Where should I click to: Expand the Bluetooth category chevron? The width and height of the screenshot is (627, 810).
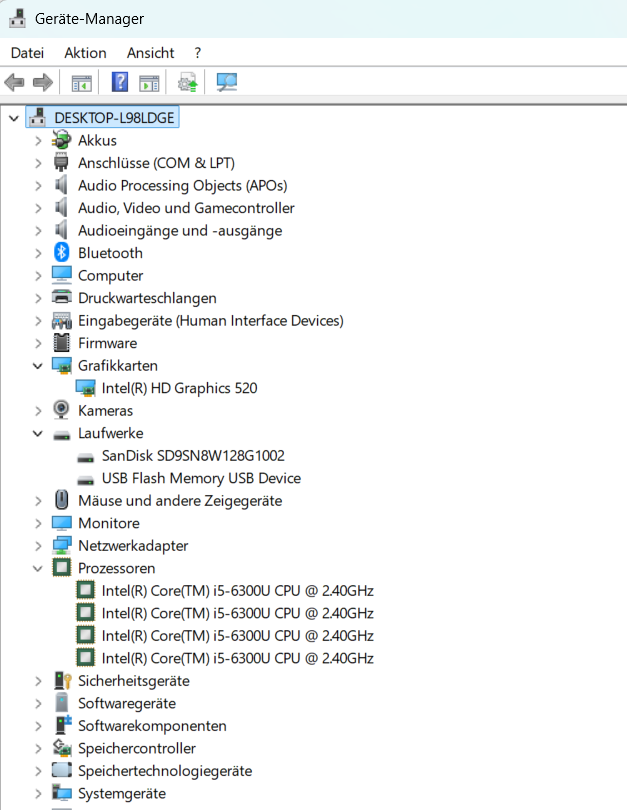[38, 253]
